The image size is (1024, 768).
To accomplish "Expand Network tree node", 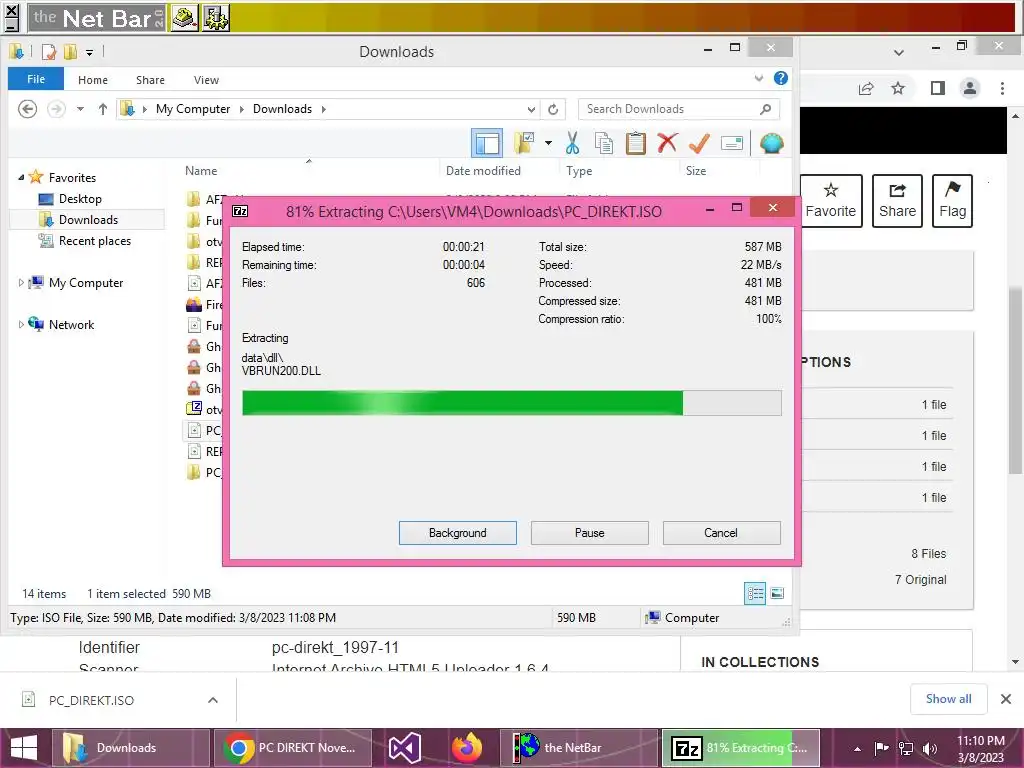I will pos(21,325).
